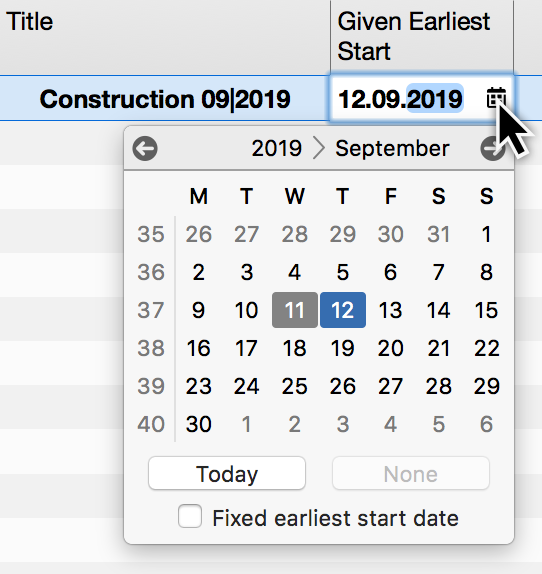
Task: Expand the chevron between 2019 and September
Action: [319, 149]
